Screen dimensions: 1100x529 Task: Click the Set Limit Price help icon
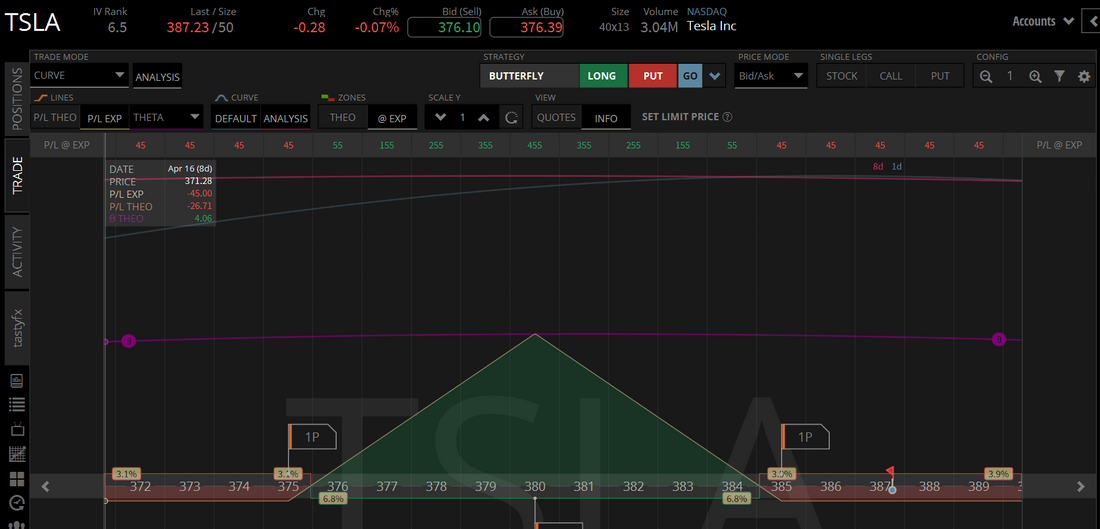click(727, 117)
